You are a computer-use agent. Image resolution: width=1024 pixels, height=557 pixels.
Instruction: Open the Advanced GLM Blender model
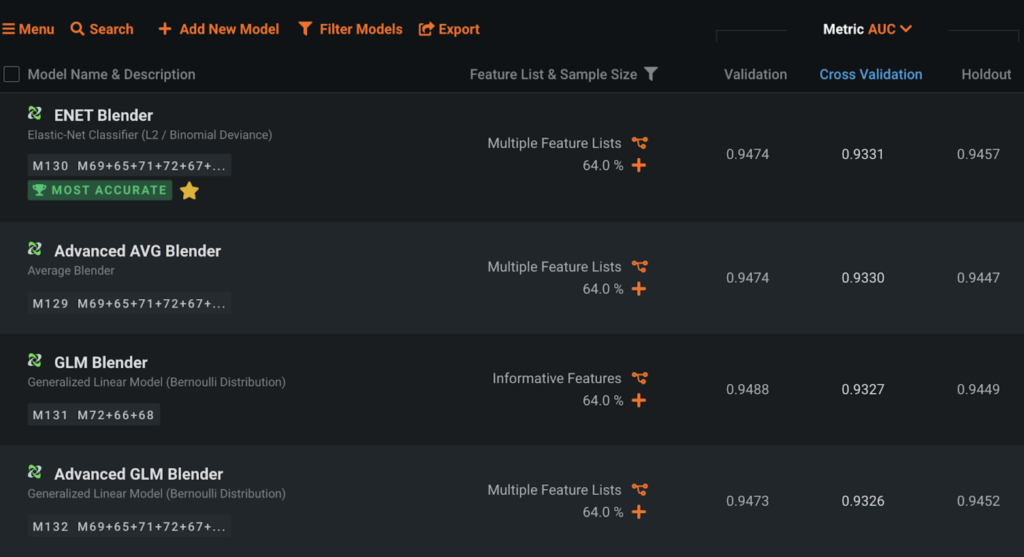[x=138, y=474]
